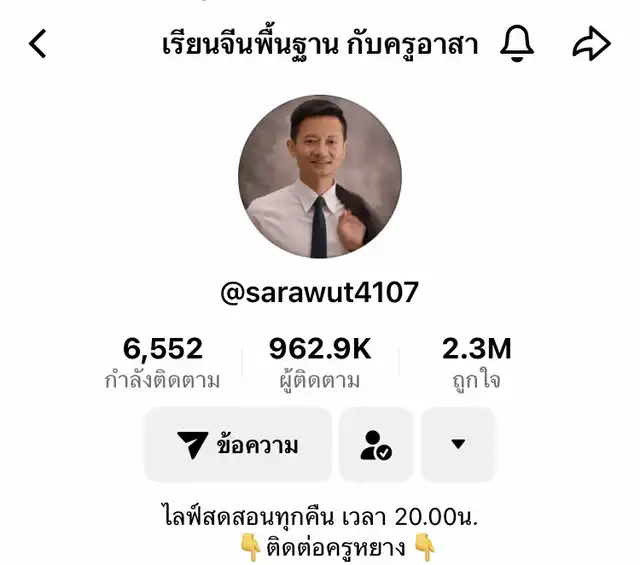The image size is (640, 565).
Task: Expand suggested accounts with the triangle arrow
Action: [x=458, y=445]
